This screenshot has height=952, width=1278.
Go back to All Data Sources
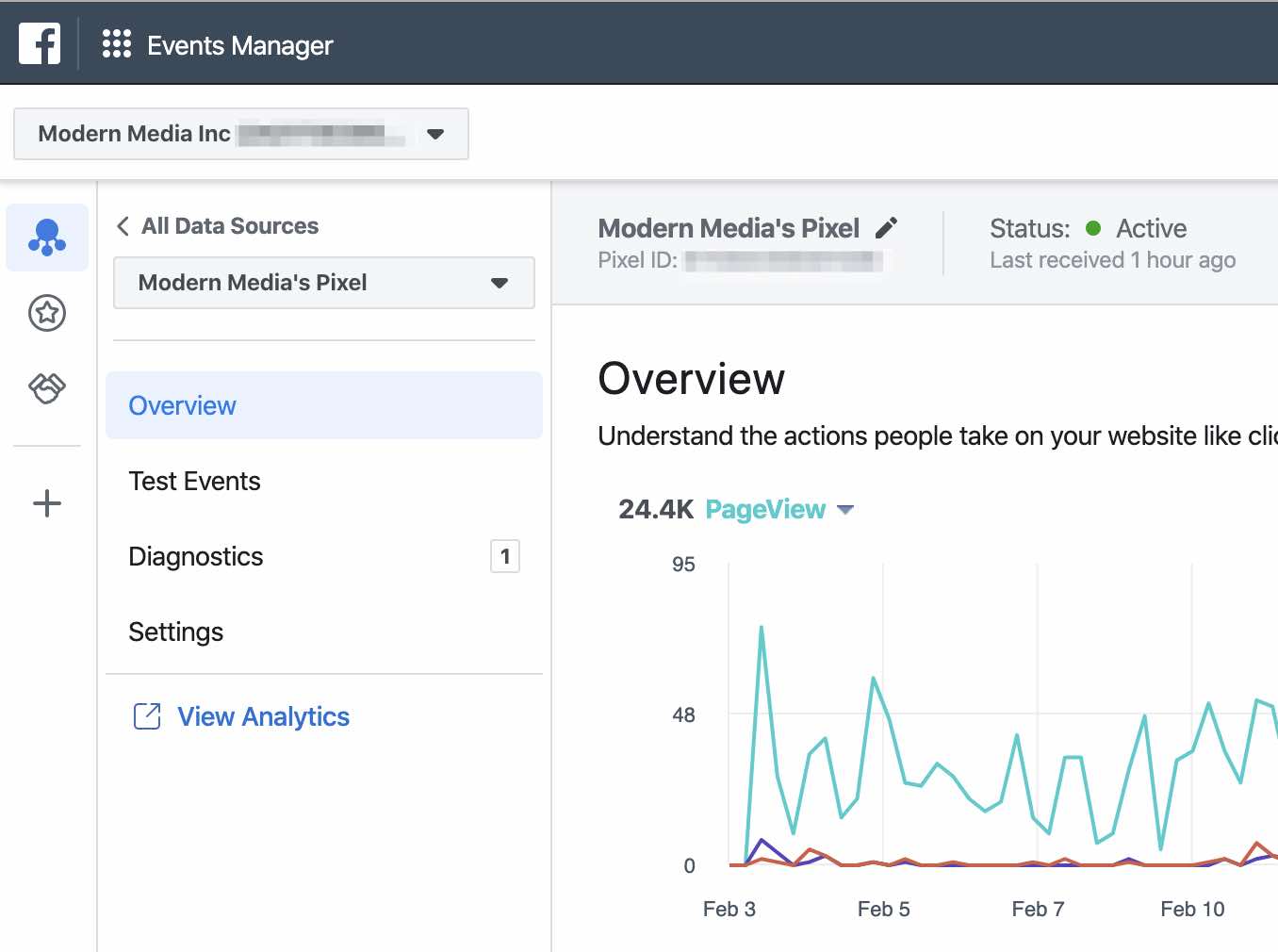point(230,226)
